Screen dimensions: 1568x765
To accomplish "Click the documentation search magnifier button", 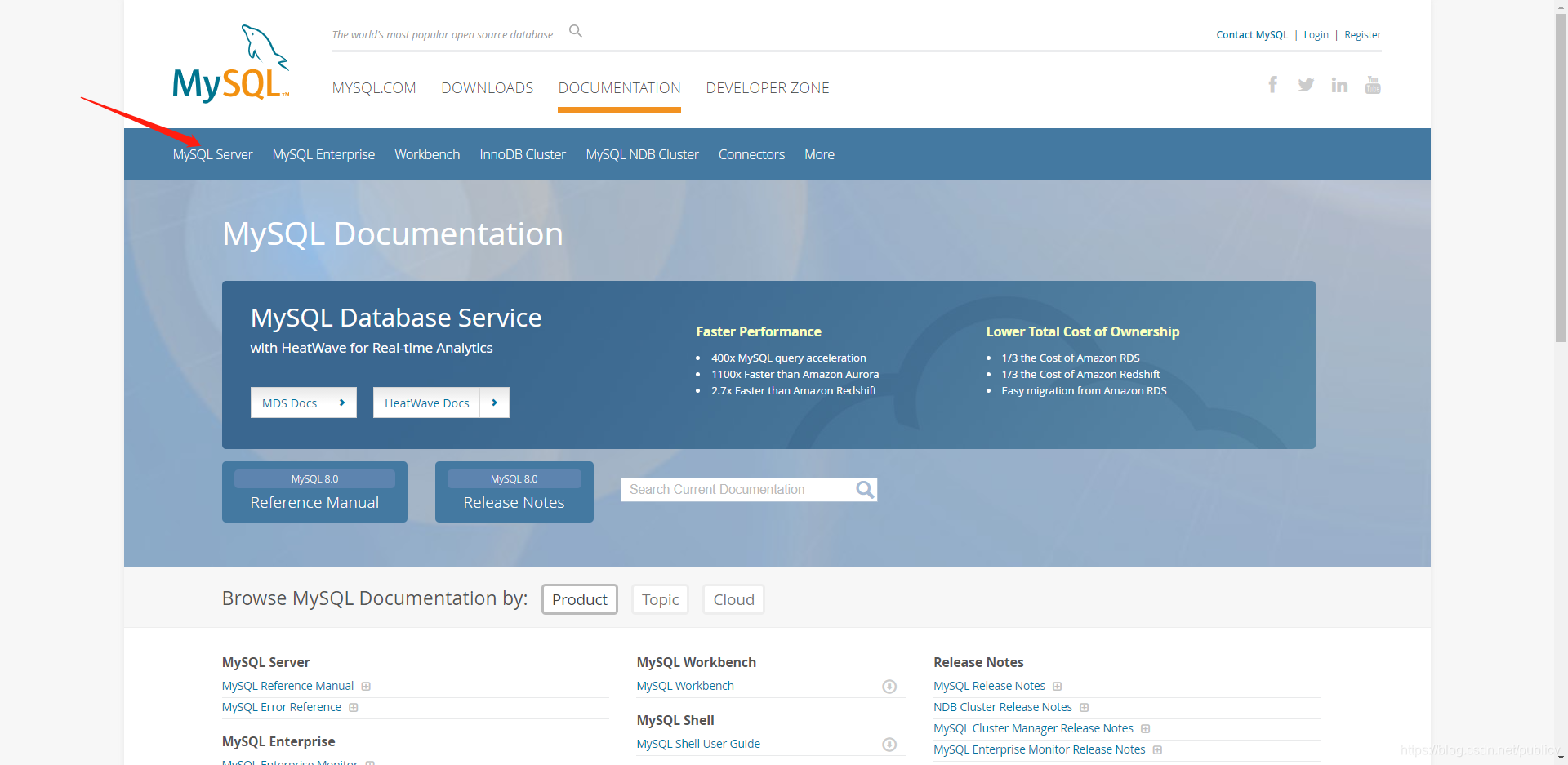I will [865, 490].
